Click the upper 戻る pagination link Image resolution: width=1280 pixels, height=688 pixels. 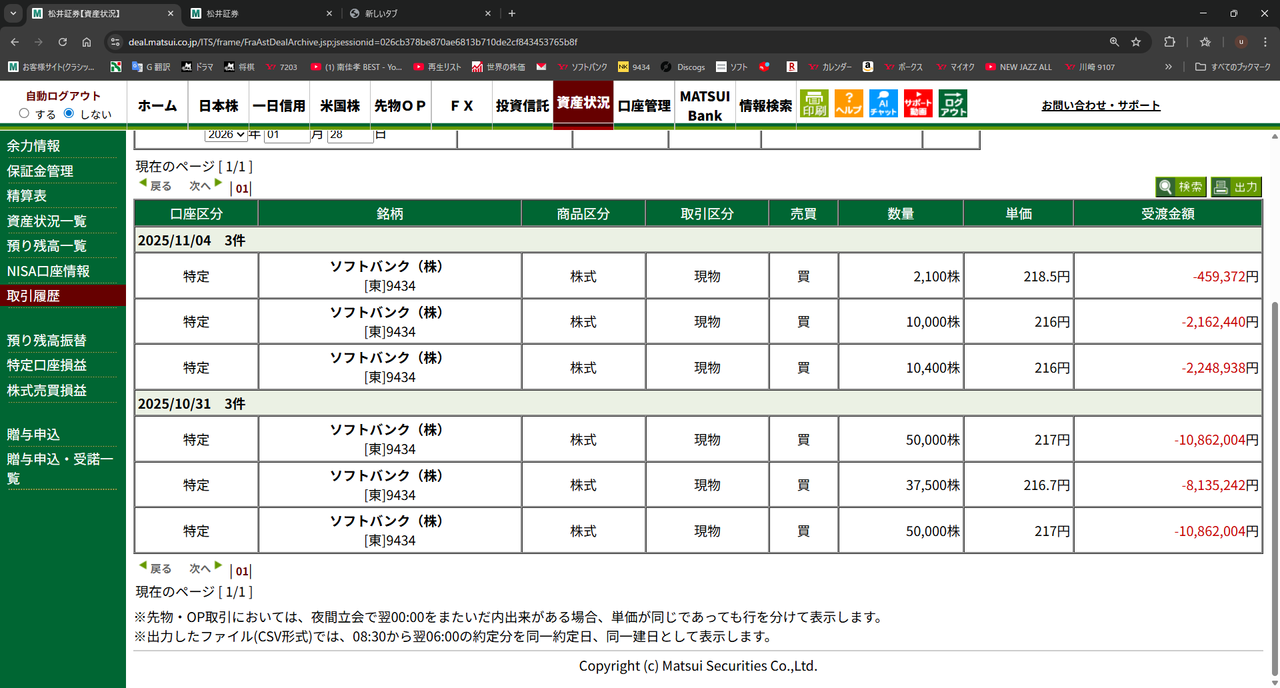point(155,186)
